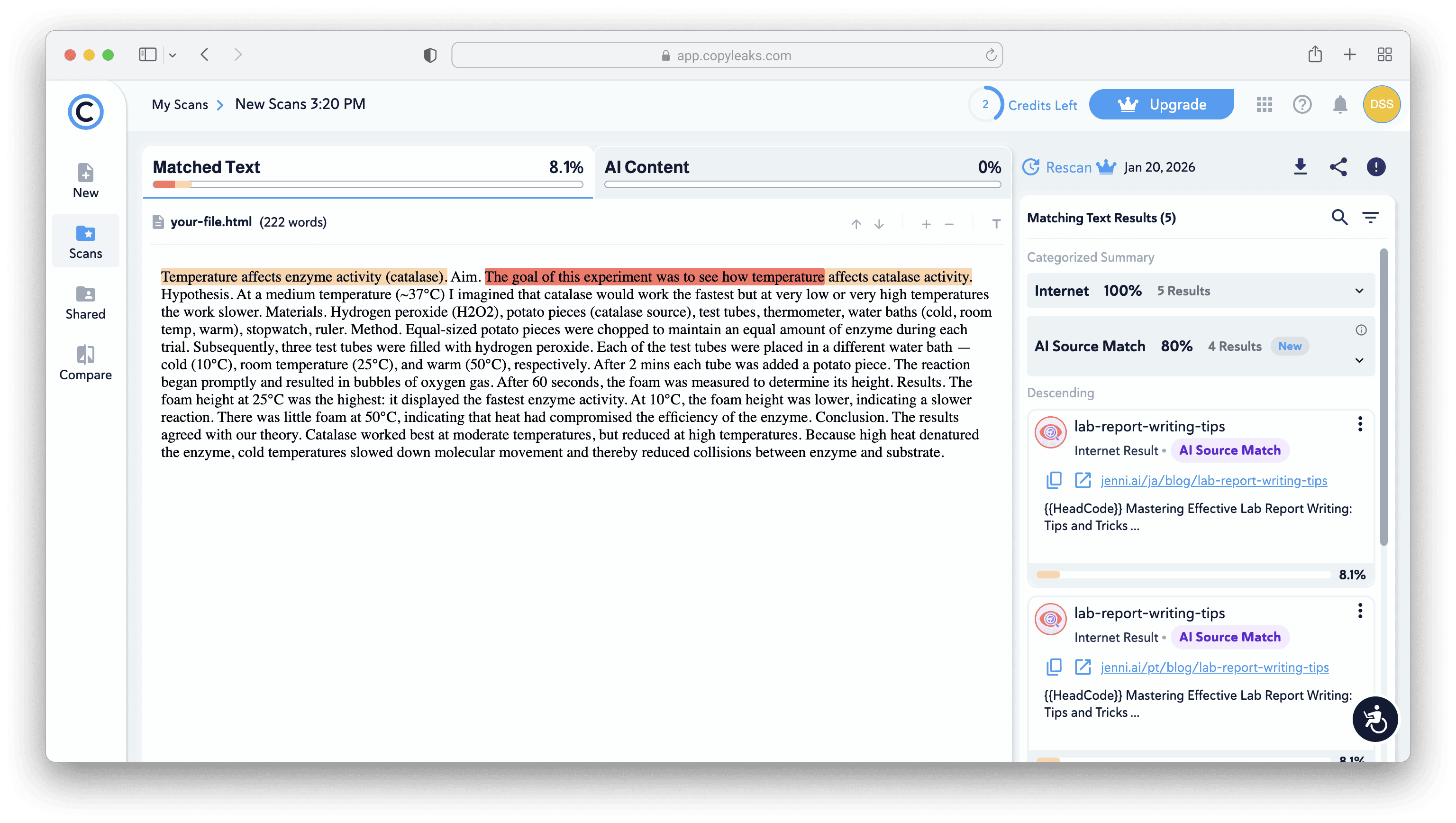Expand the AI Source Match category
Screen dimensions: 1456x823
tap(1359, 361)
